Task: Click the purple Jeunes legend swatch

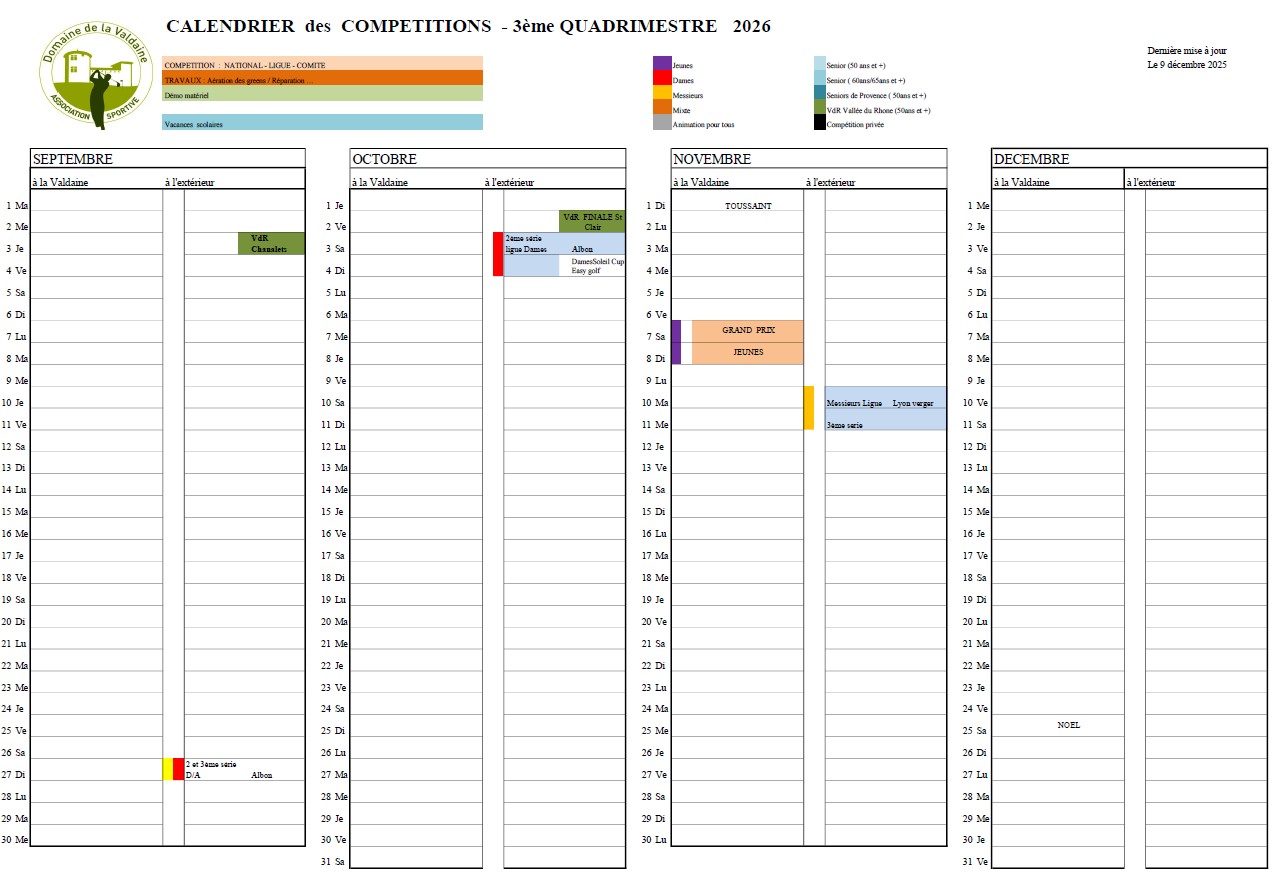Action: 662,64
